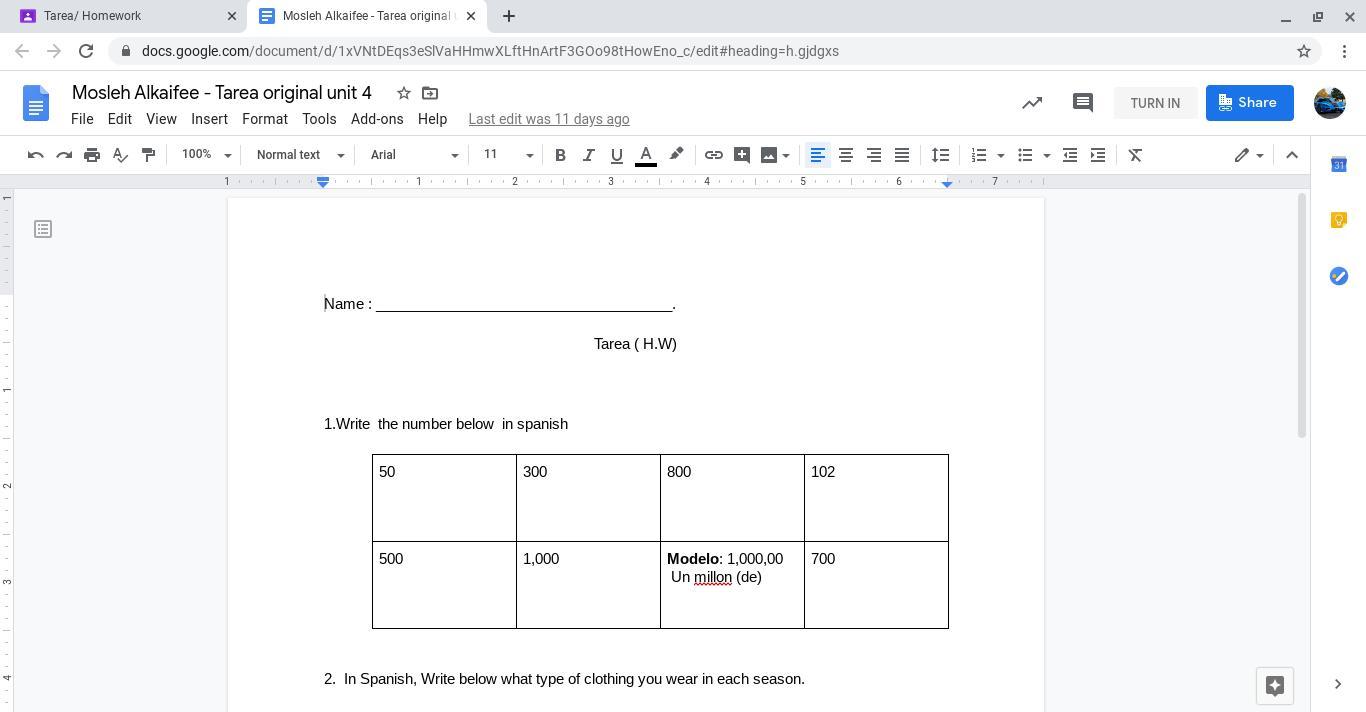Expand bulleted list options arrow
Image resolution: width=1366 pixels, height=712 pixels.
click(1046, 155)
